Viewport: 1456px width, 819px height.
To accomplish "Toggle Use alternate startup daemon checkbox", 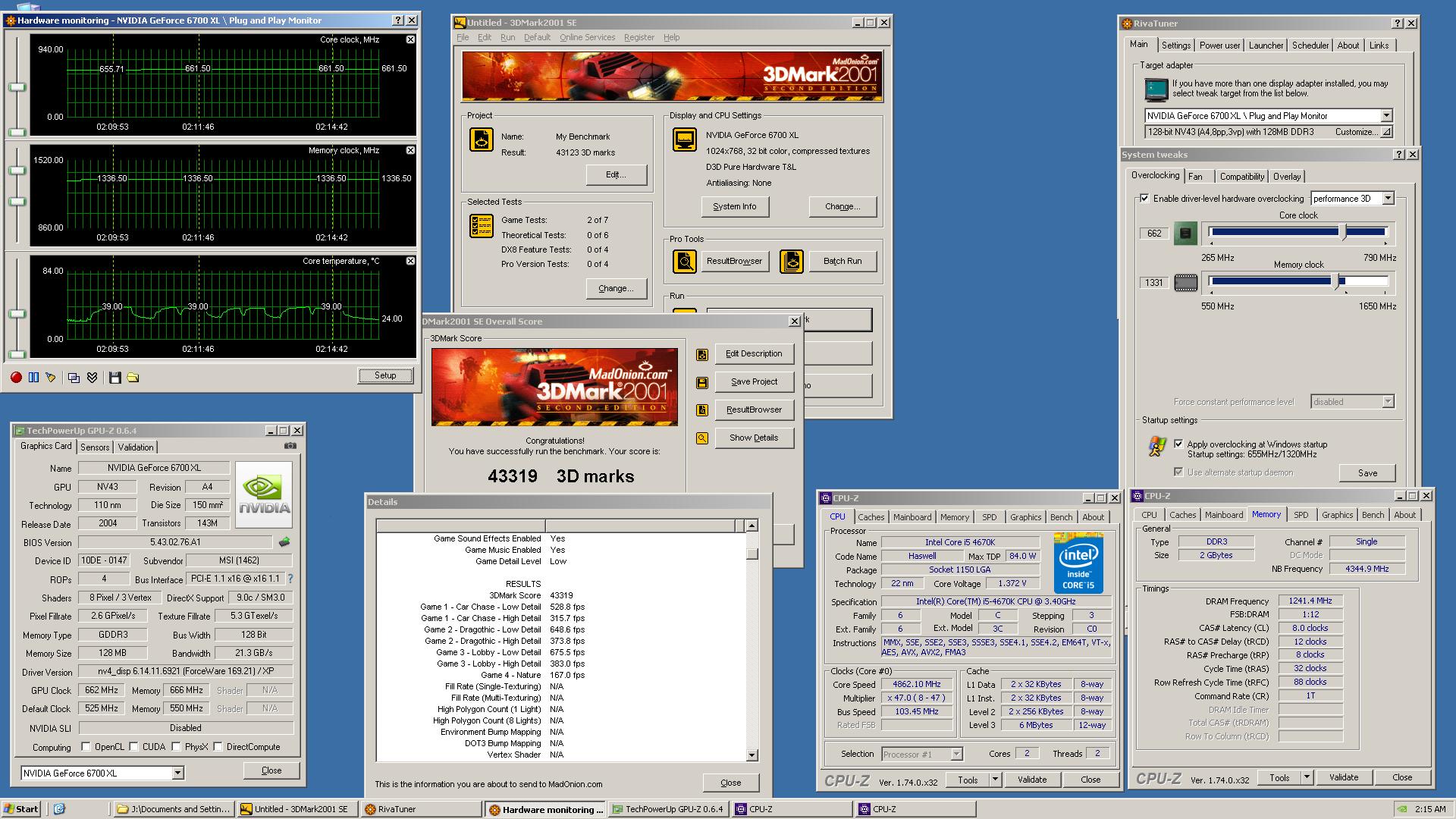I will click(x=1178, y=472).
